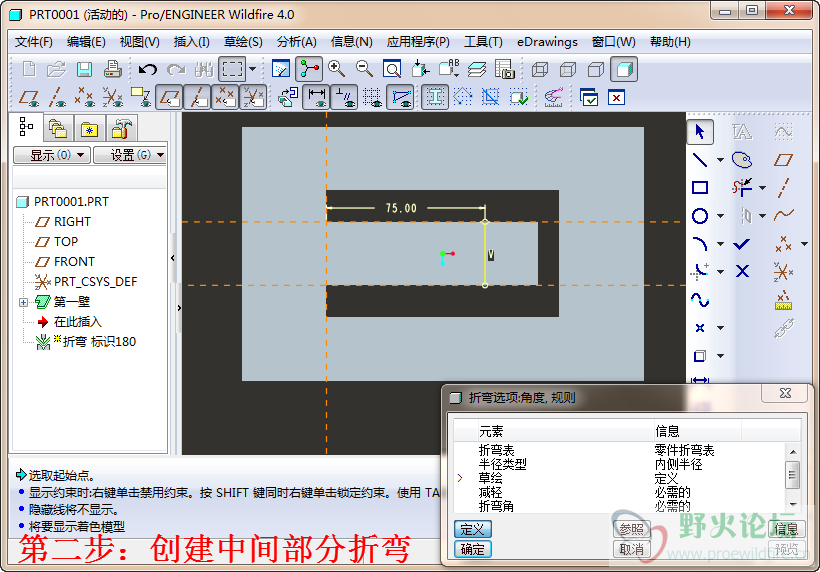The image size is (820, 572).
Task: Click the New file icon
Action: [29, 69]
